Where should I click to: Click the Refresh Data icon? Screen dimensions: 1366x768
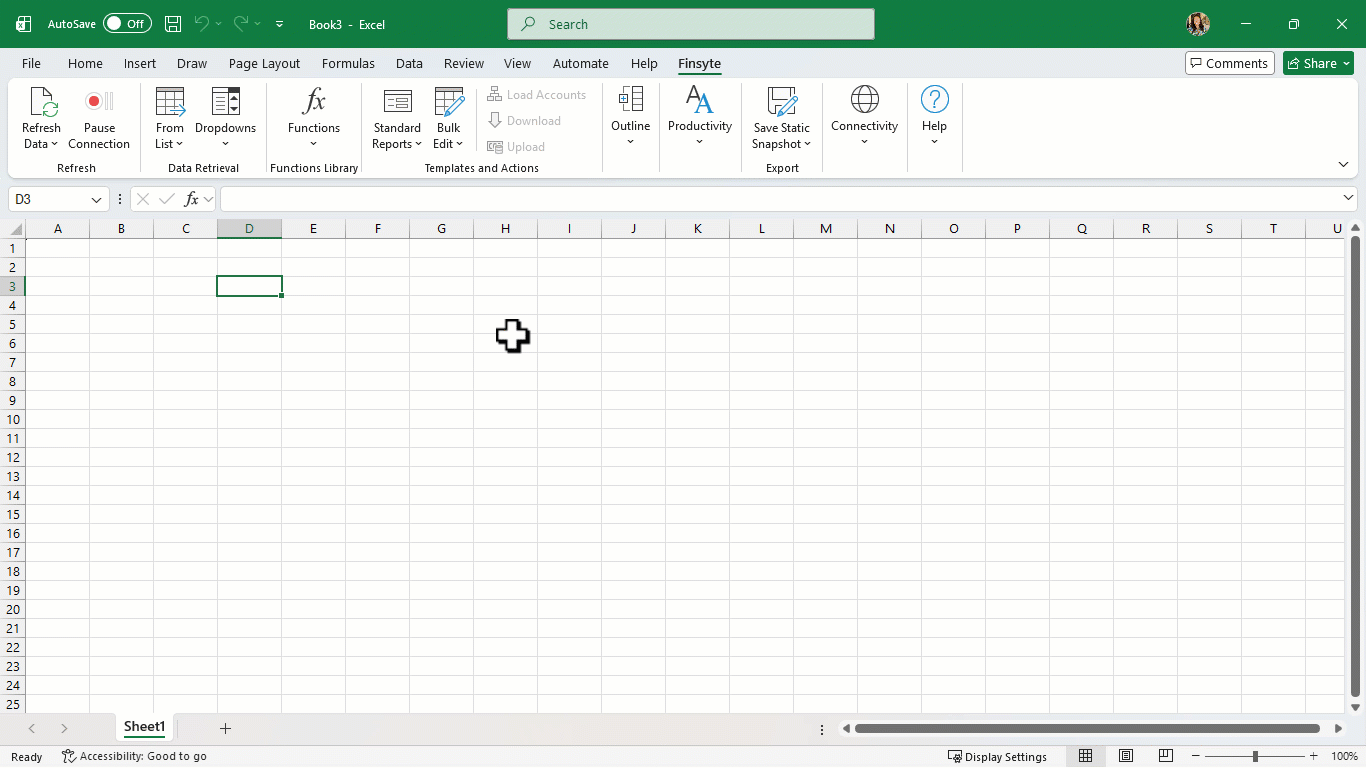click(42, 102)
